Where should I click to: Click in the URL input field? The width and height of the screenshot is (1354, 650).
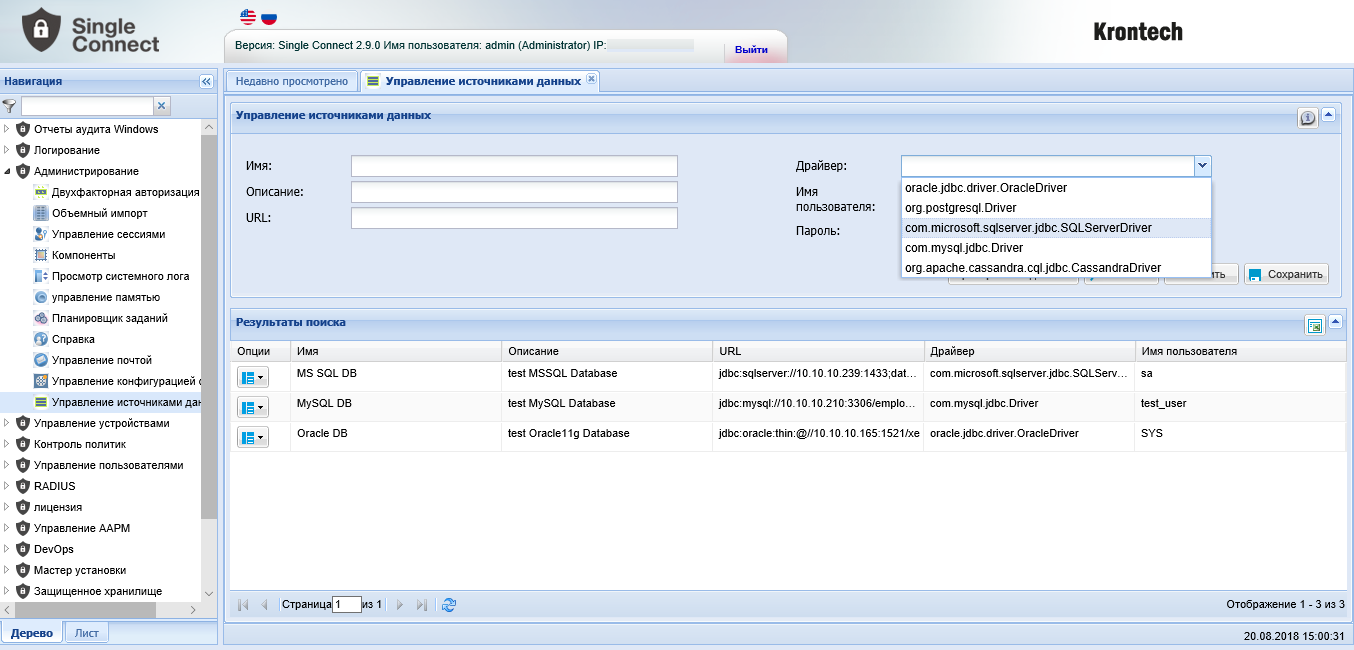coord(514,218)
